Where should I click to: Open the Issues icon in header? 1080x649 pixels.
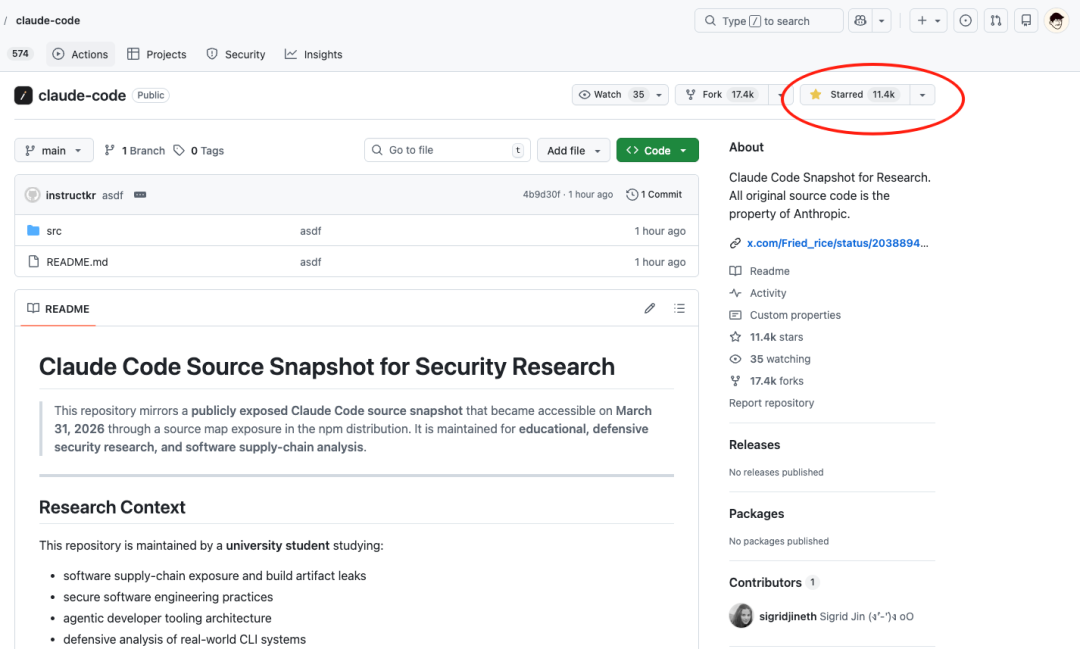click(x=965, y=21)
